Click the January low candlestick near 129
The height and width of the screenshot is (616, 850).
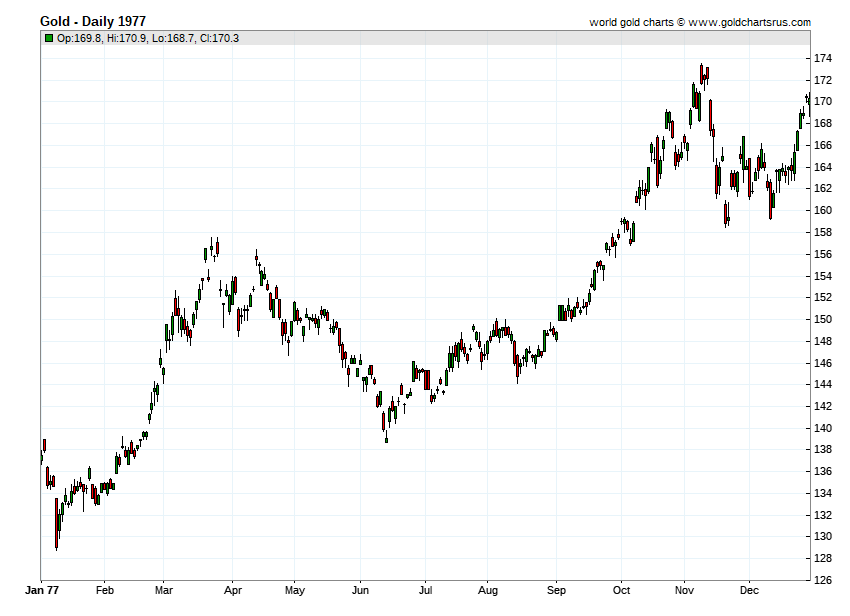[x=56, y=523]
